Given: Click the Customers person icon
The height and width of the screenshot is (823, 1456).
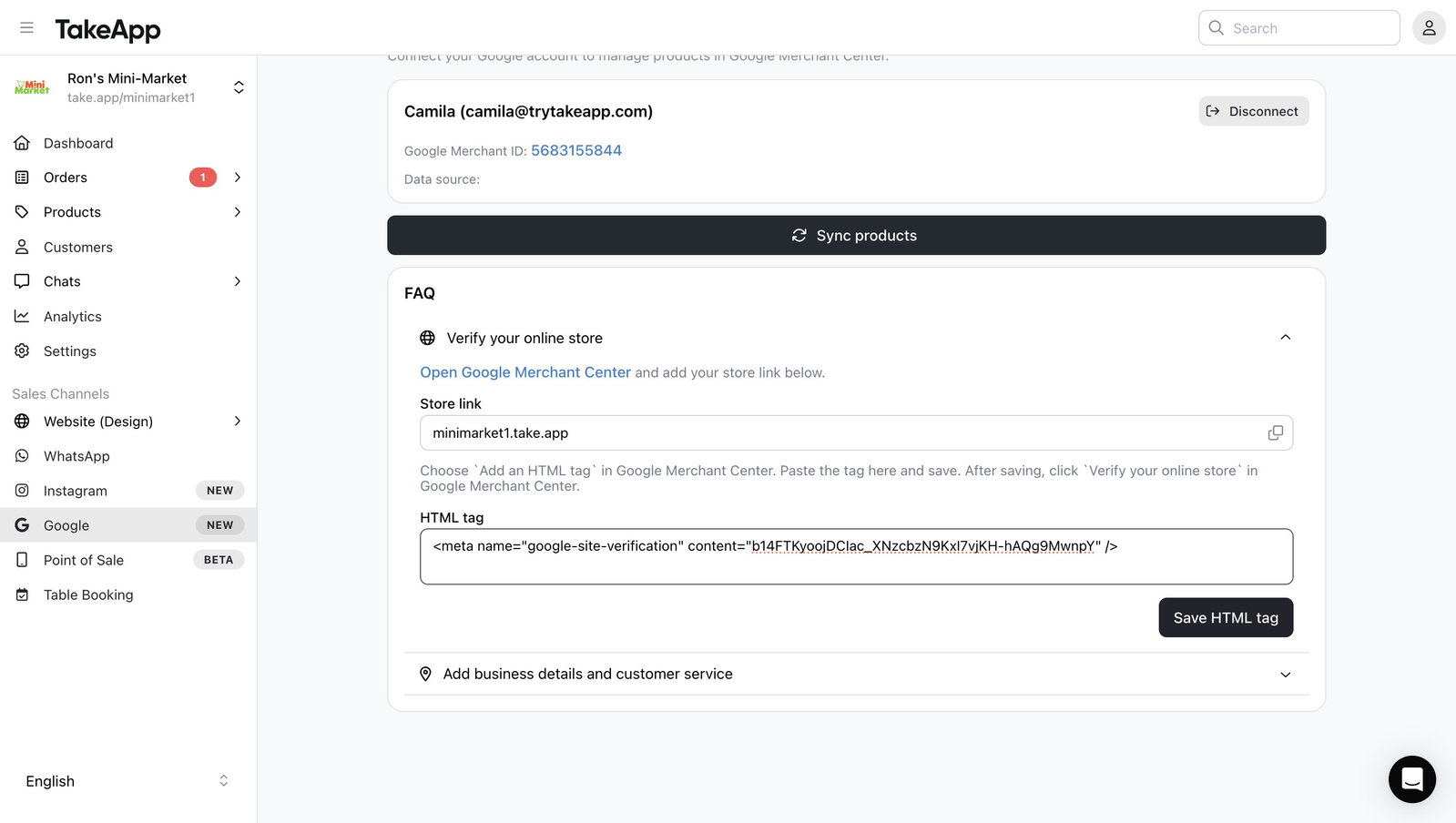Looking at the screenshot, I should [x=22, y=247].
